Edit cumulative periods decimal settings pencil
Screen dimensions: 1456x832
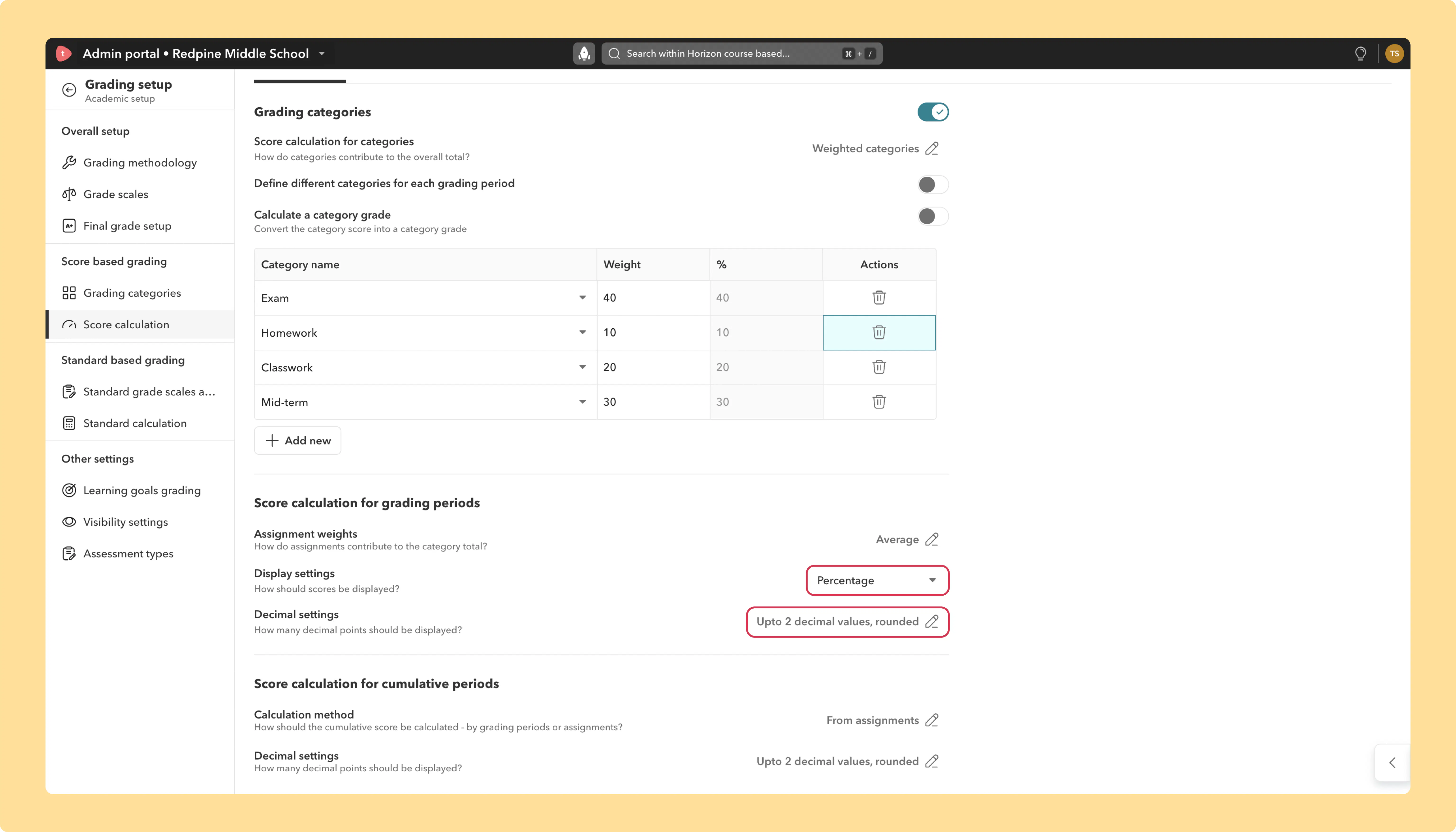(x=932, y=761)
